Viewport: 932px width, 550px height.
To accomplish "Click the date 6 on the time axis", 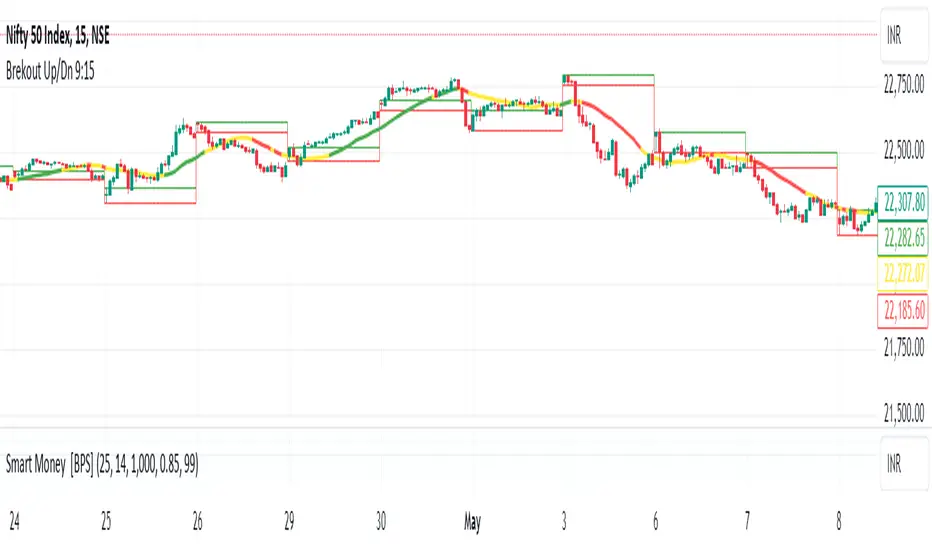I will coord(655,520).
